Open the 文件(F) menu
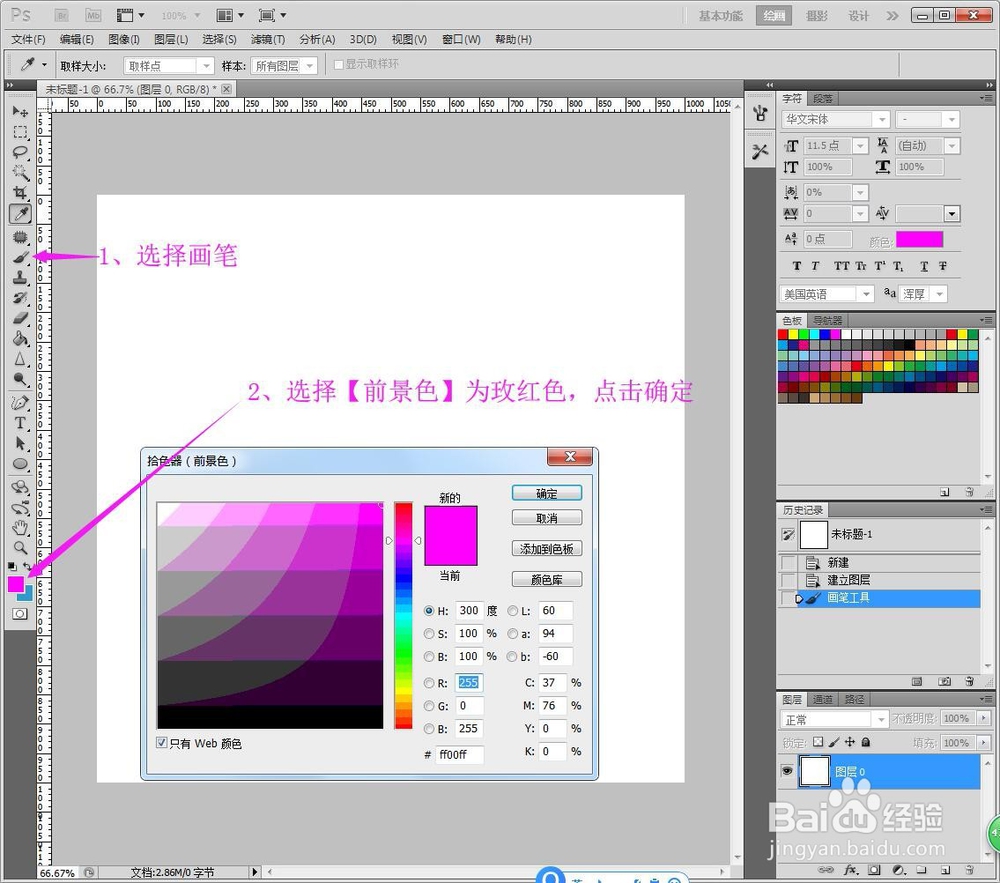The image size is (1000, 883). pos(29,40)
